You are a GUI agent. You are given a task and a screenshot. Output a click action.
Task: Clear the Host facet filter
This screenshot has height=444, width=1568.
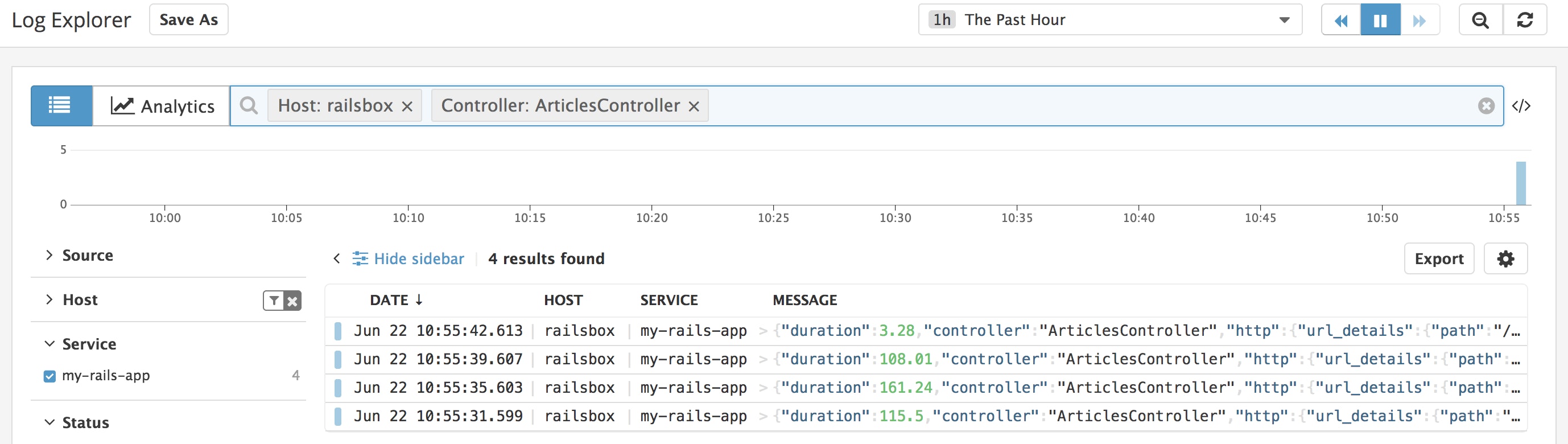[293, 300]
